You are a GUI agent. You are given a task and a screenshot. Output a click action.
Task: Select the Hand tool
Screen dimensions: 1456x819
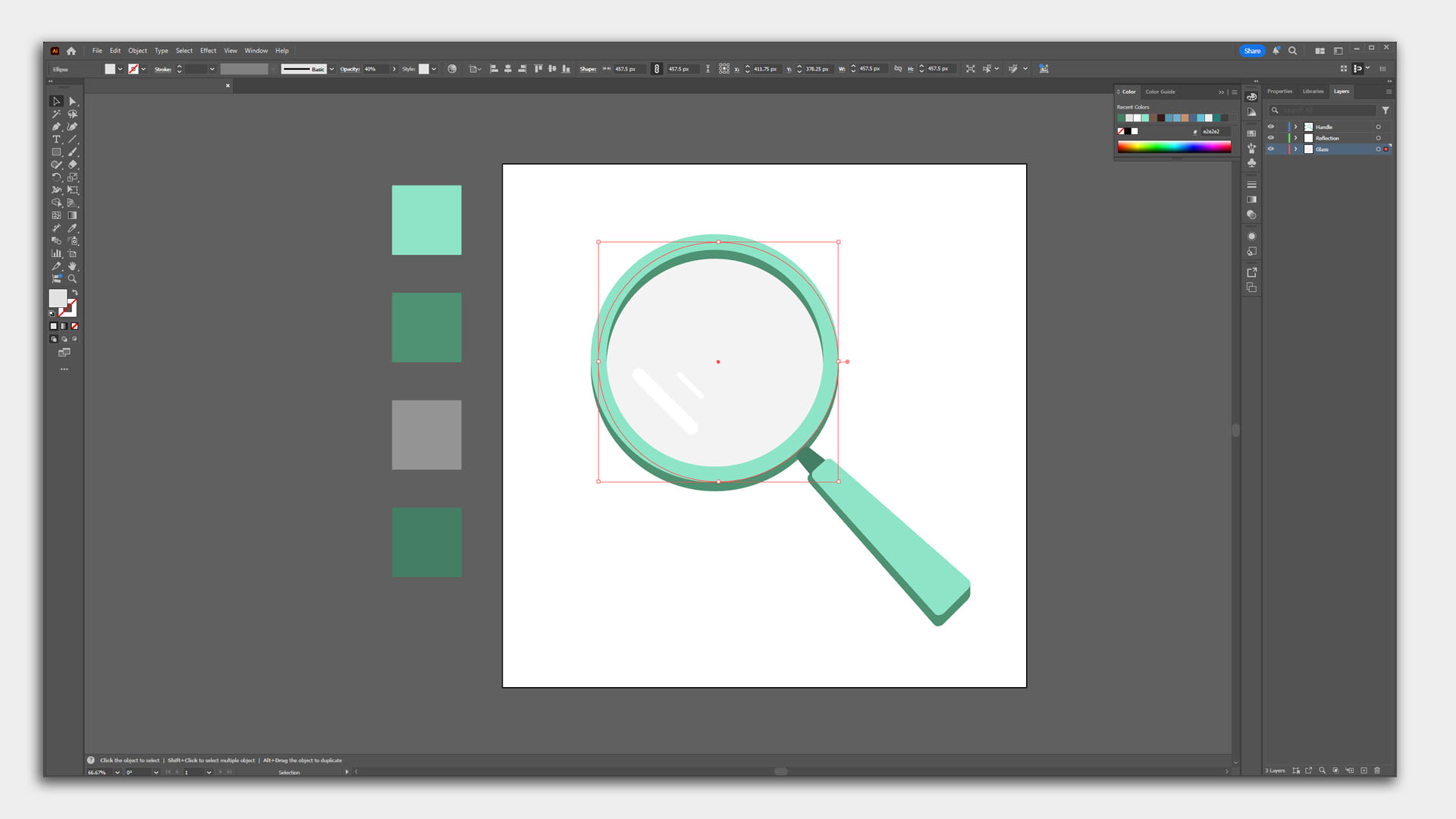click(73, 266)
